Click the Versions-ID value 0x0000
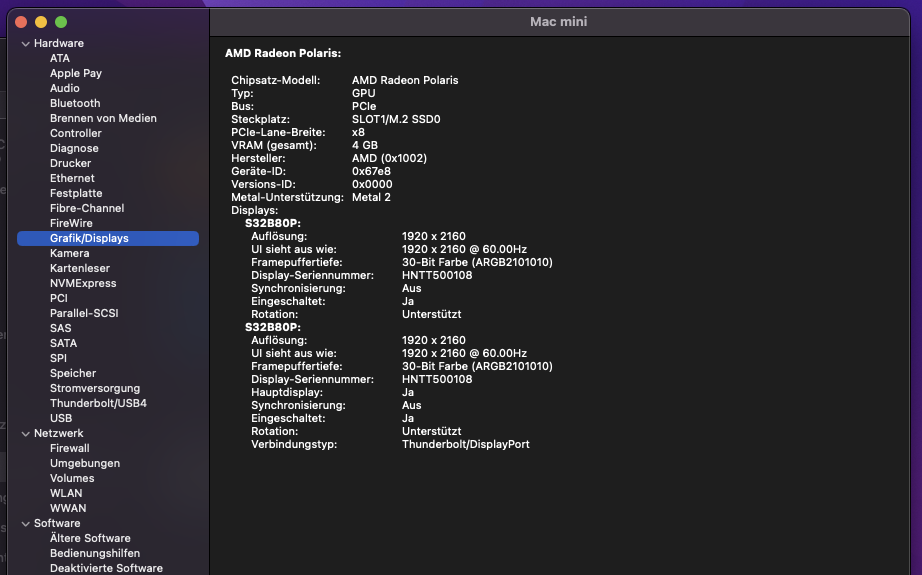Screen dimensions: 922x575 coord(372,184)
